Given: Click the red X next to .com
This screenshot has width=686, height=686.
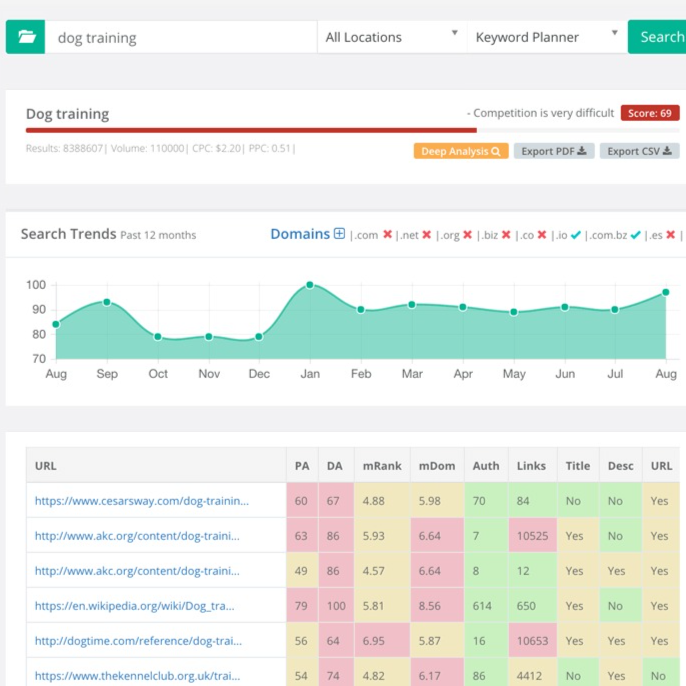Looking at the screenshot, I should 387,235.
